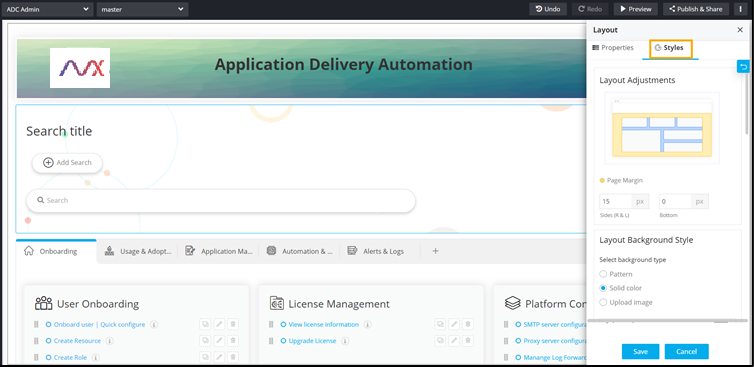Switch to the Properties tab
Viewport: 754px width, 367px height.
[613, 48]
